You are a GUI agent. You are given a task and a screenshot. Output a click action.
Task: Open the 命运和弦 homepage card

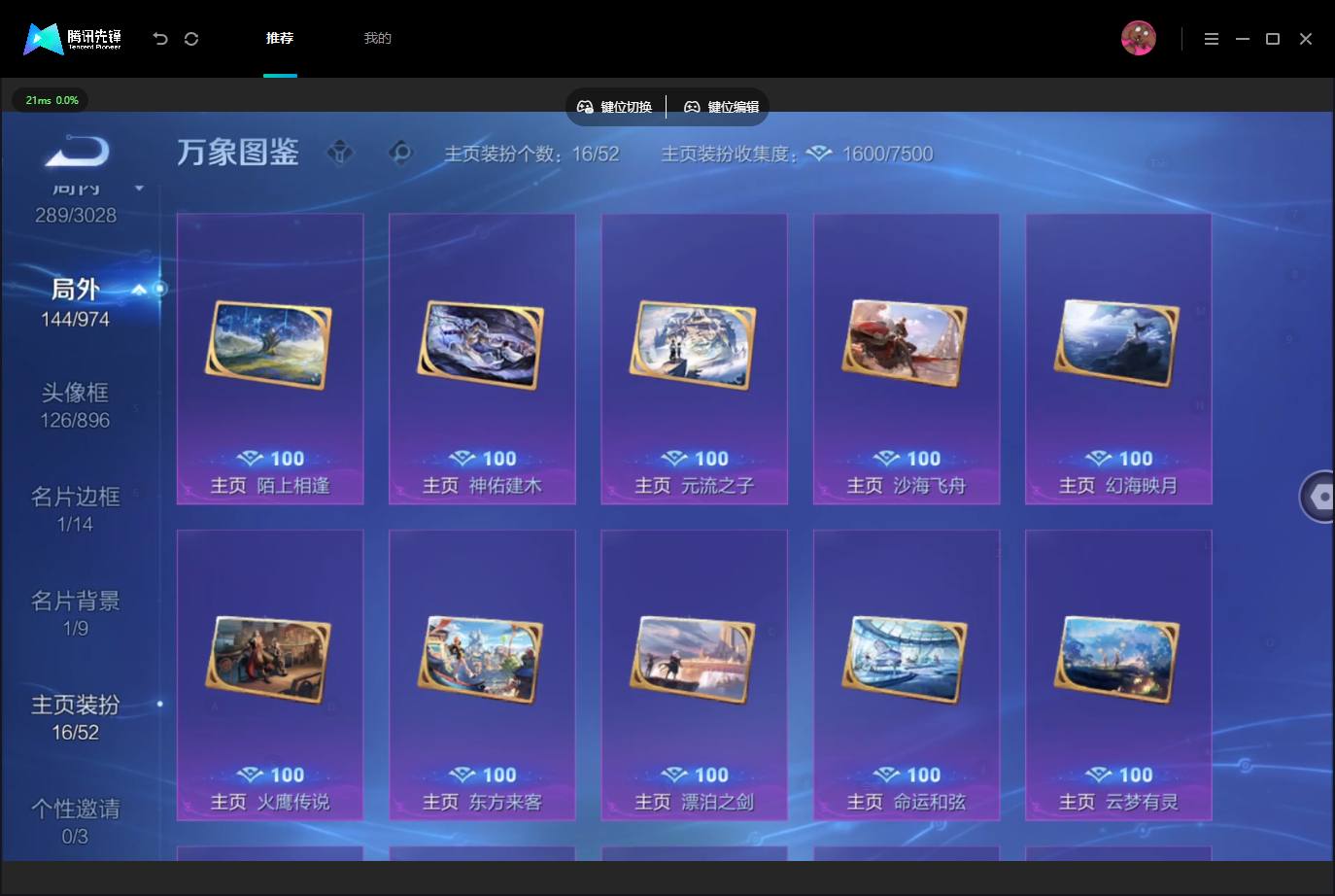coord(907,675)
